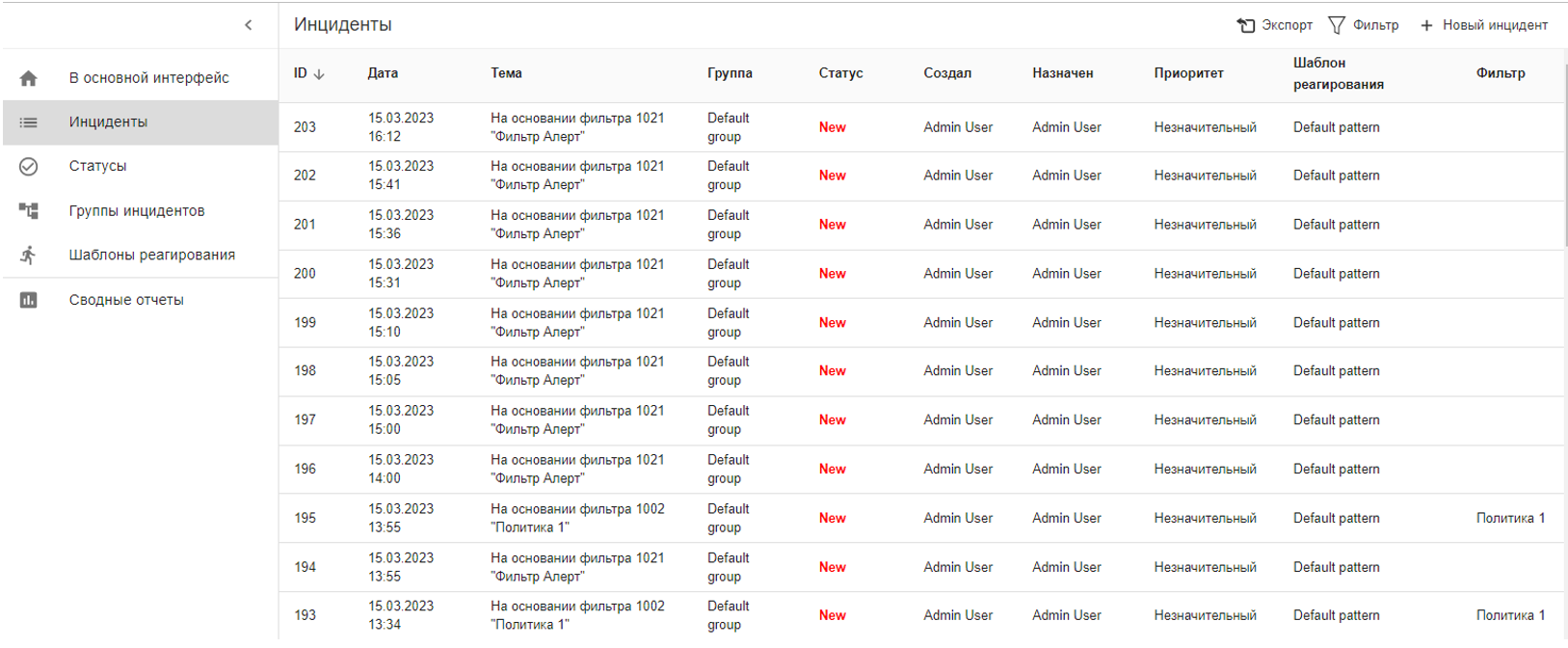Select incident 195 with Политика 1
Image resolution: width=1568 pixels, height=648 pixels.
pyautogui.click(x=305, y=518)
